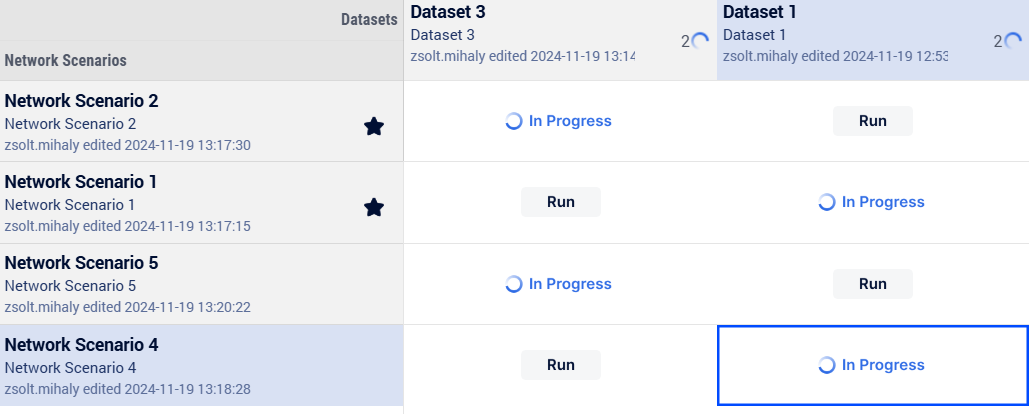This screenshot has width=1036, height=414.
Task: Select the Dataset 1 column header
Action: point(873,40)
